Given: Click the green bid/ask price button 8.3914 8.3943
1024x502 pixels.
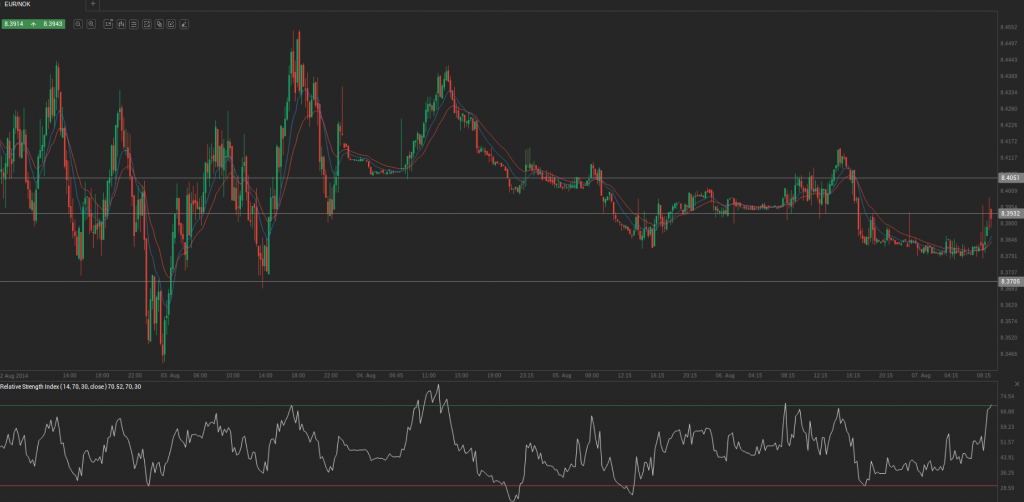Looking at the screenshot, I should 33,24.
